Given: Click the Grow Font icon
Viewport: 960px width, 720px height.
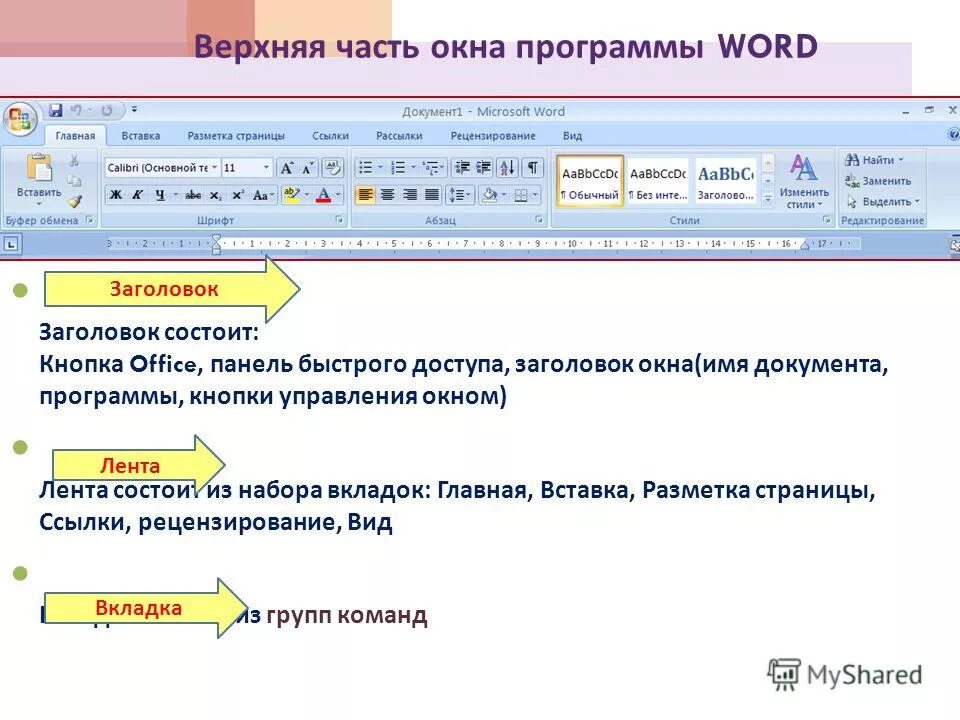Looking at the screenshot, I should [x=287, y=166].
